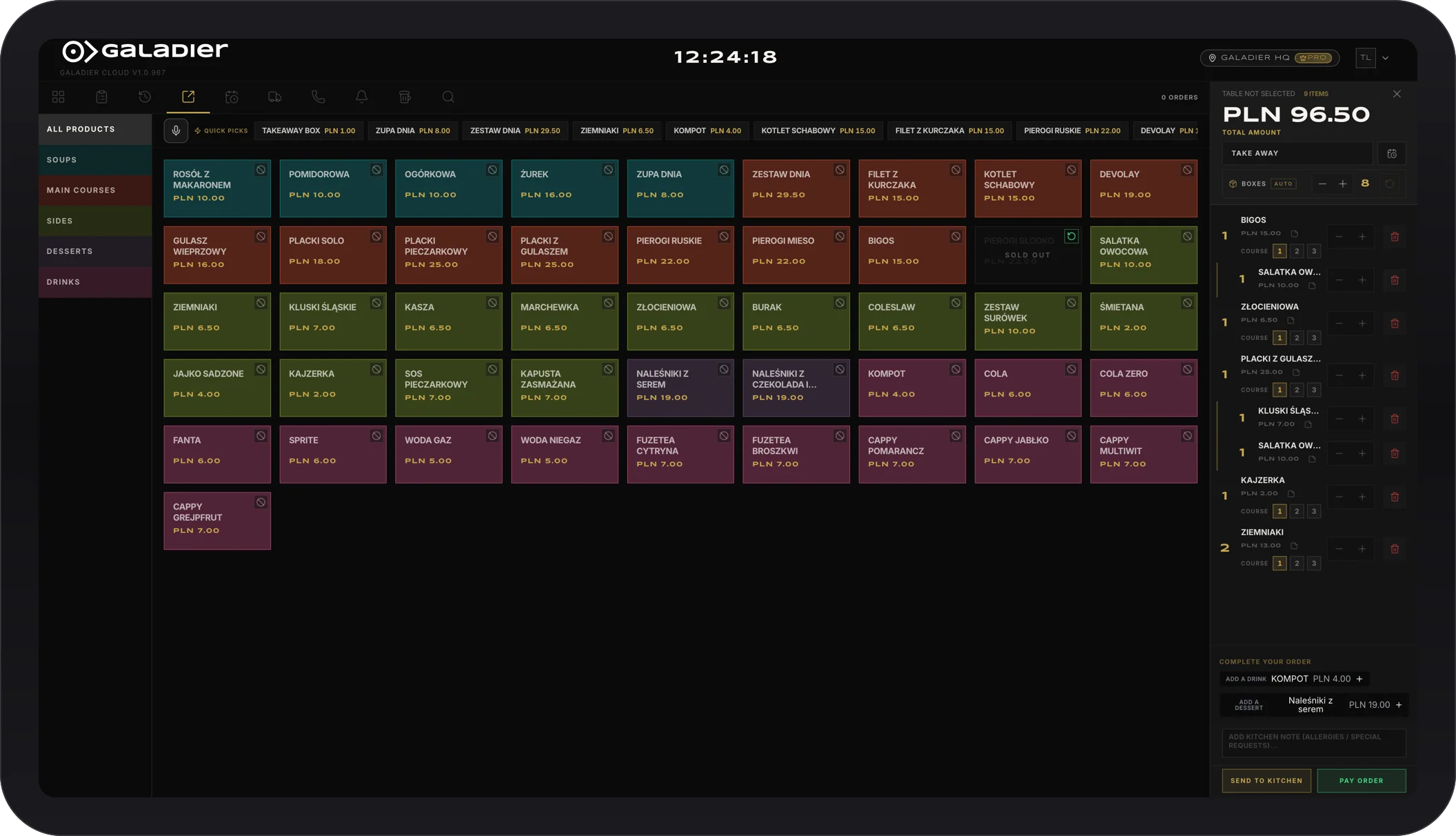The height and width of the screenshot is (836, 1456).
Task: Mark Żurek as unavailable
Action: click(x=608, y=170)
